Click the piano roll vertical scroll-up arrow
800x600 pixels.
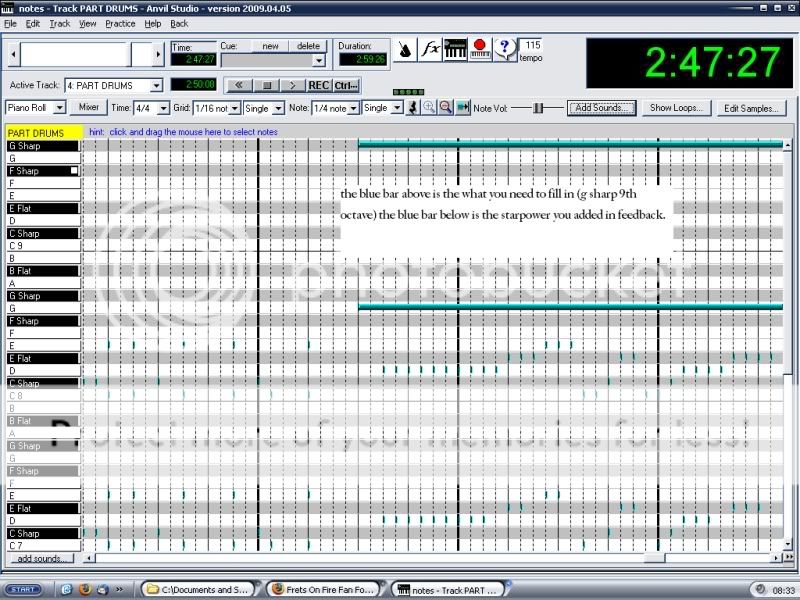tap(788, 145)
